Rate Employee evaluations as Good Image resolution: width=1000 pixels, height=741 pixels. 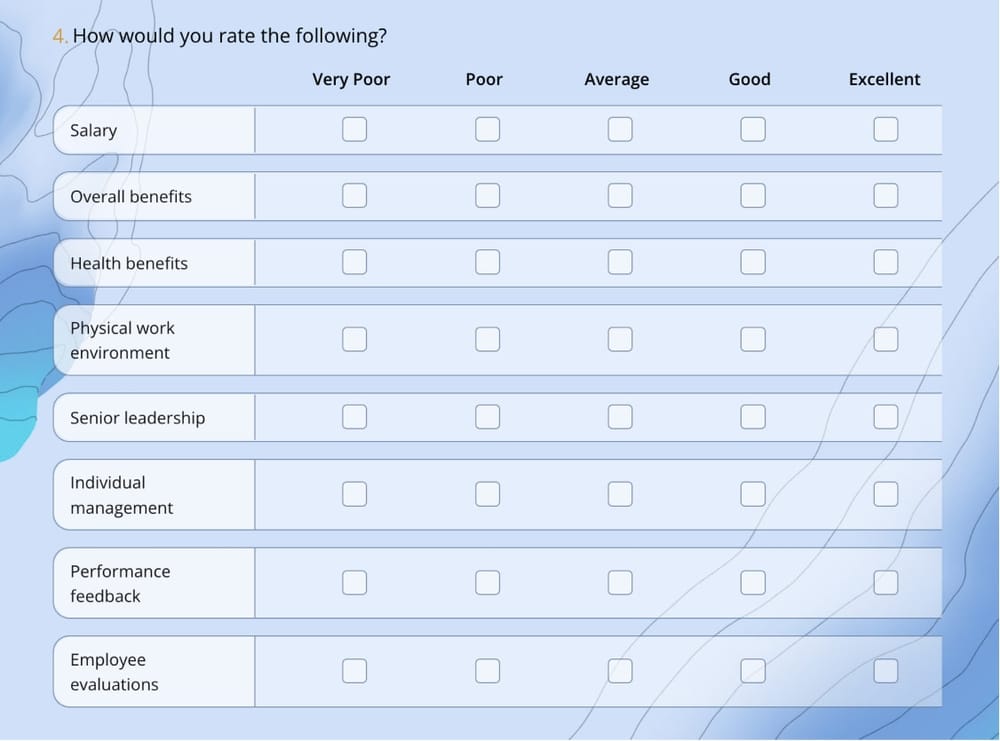point(753,671)
